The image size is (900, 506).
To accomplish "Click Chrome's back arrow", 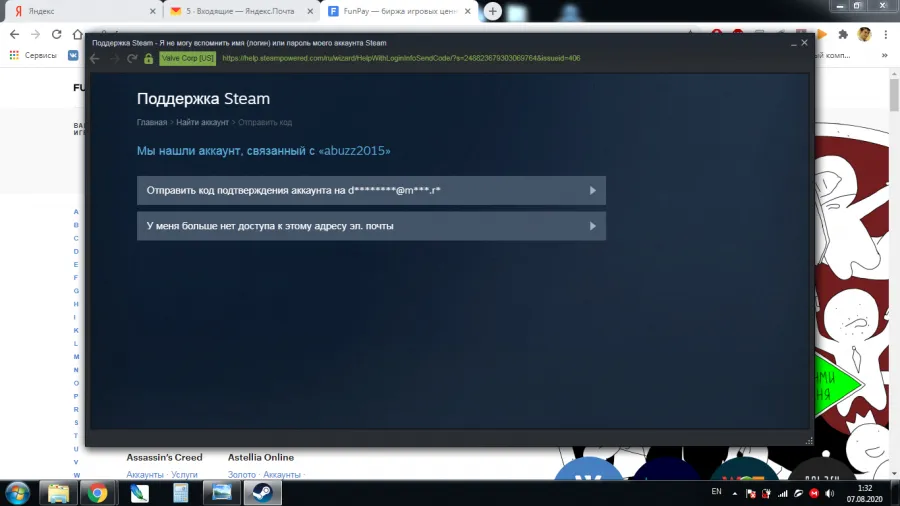I will click(14, 34).
